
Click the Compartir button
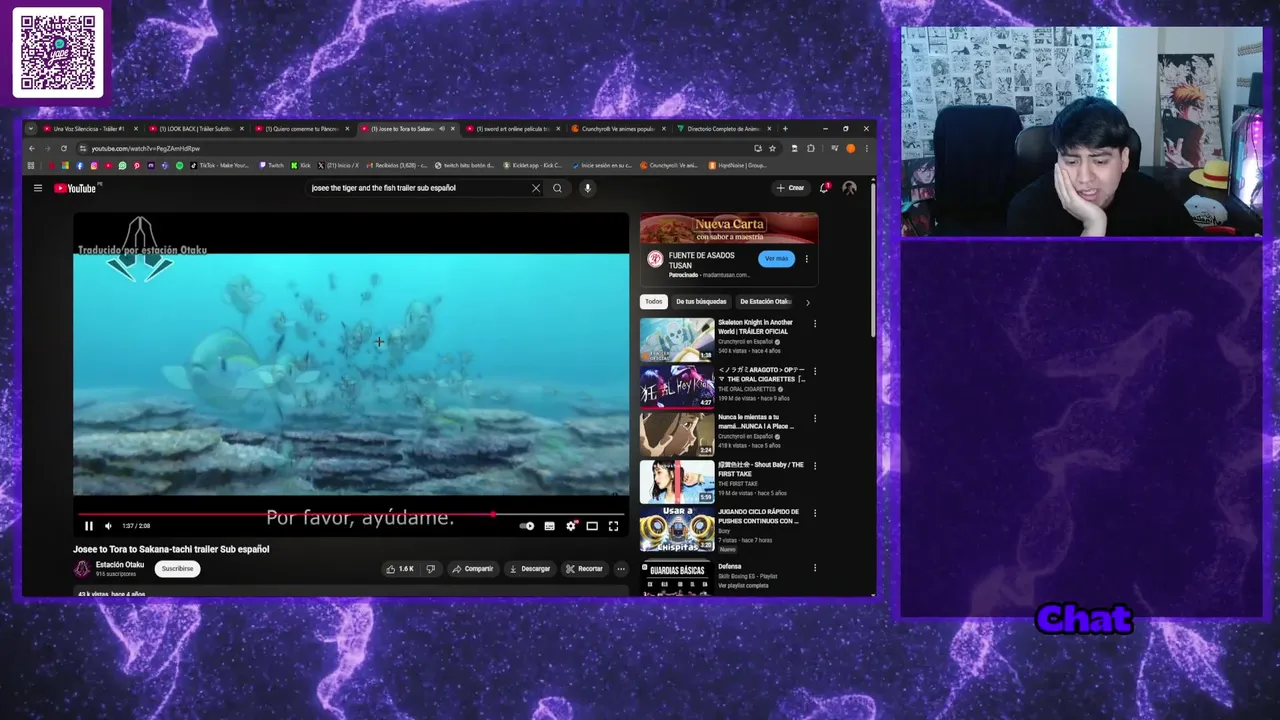click(473, 569)
